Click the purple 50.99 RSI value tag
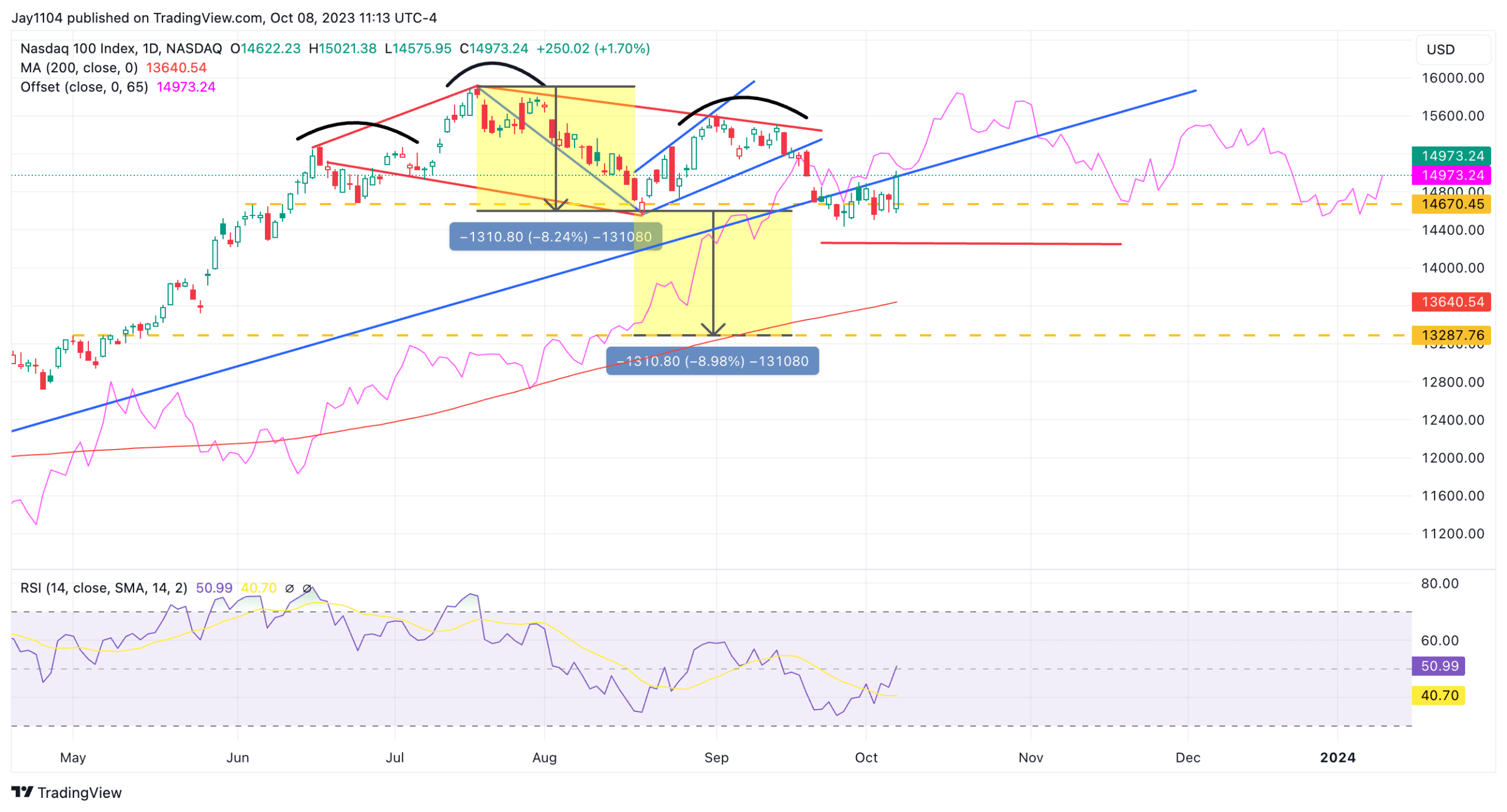This screenshot has height=812, width=1507. [1438, 665]
